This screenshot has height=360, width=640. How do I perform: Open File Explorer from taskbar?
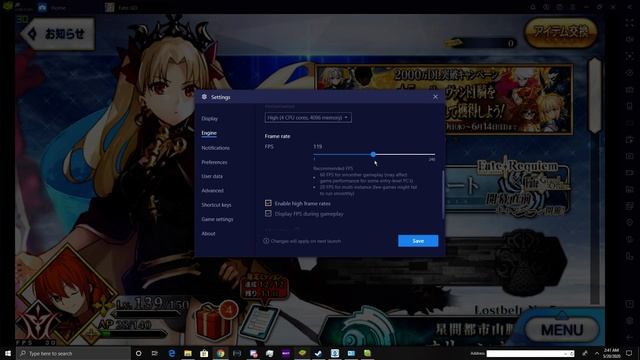click(188, 353)
